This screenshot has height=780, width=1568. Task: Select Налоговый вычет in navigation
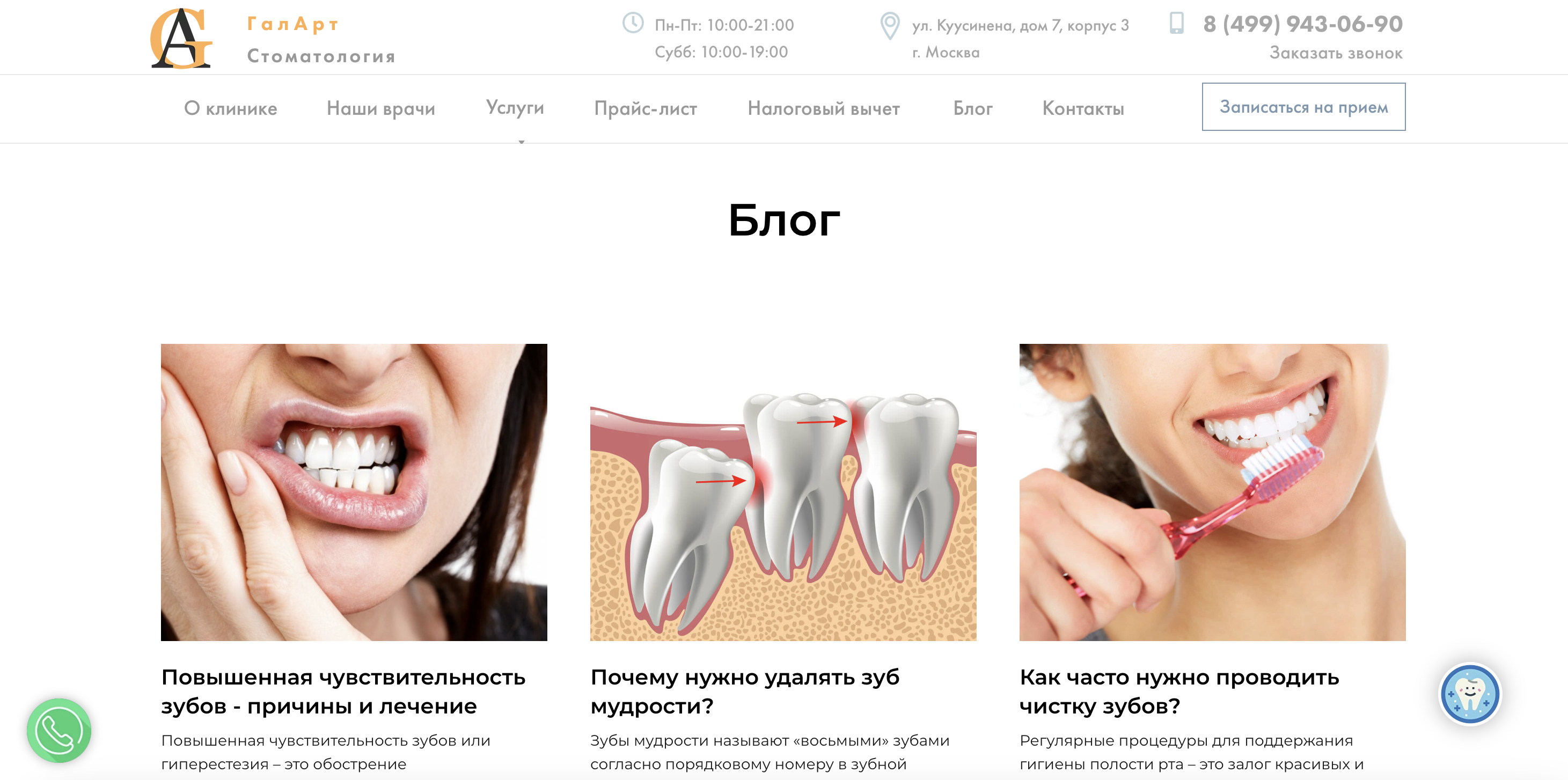click(824, 108)
